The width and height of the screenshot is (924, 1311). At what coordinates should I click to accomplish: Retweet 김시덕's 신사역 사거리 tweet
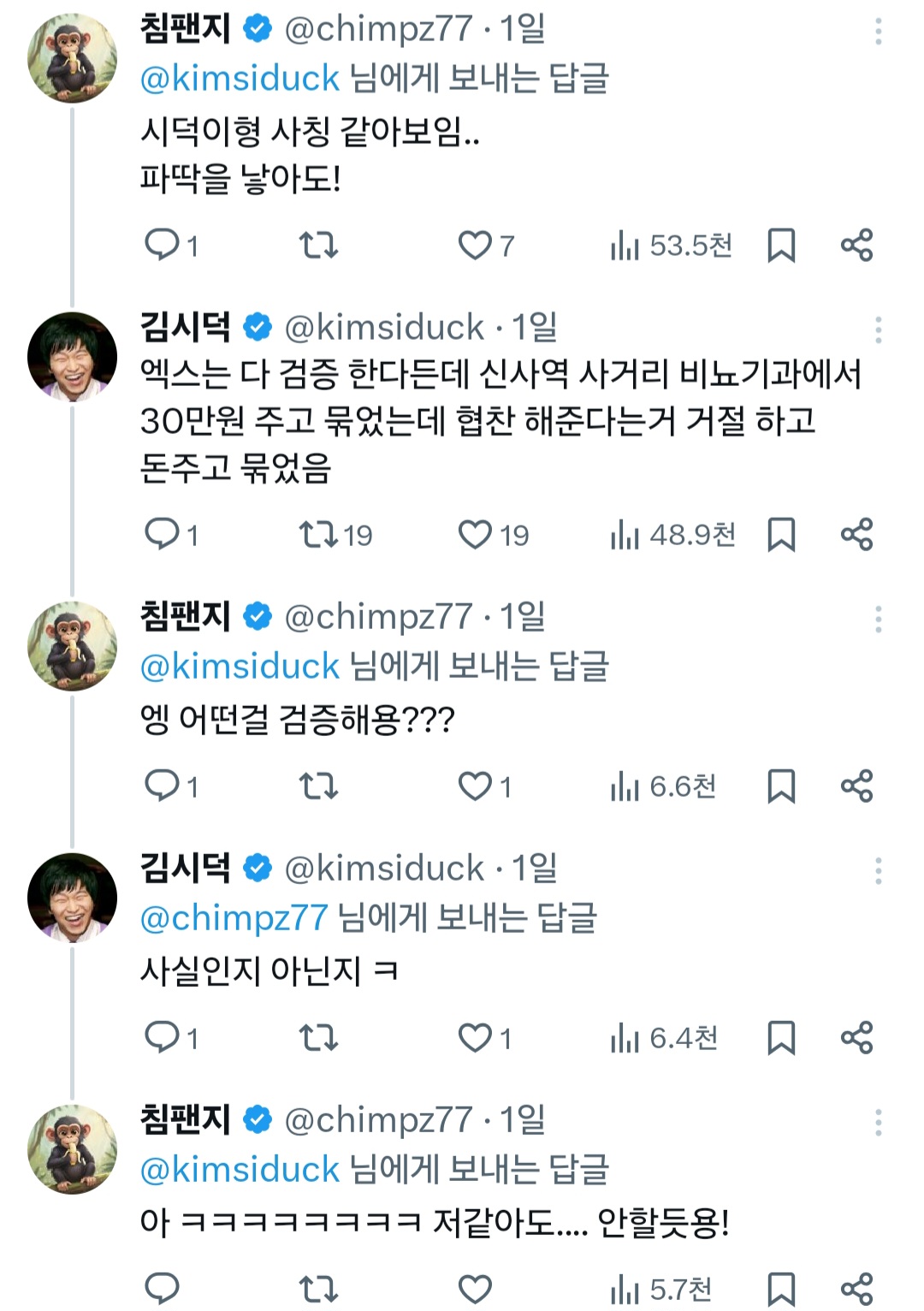318,536
